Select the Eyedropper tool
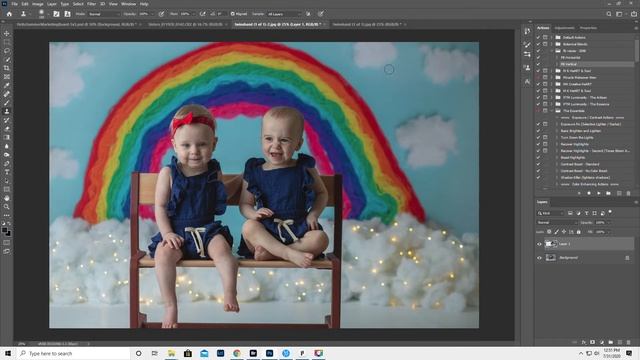 tap(7, 85)
